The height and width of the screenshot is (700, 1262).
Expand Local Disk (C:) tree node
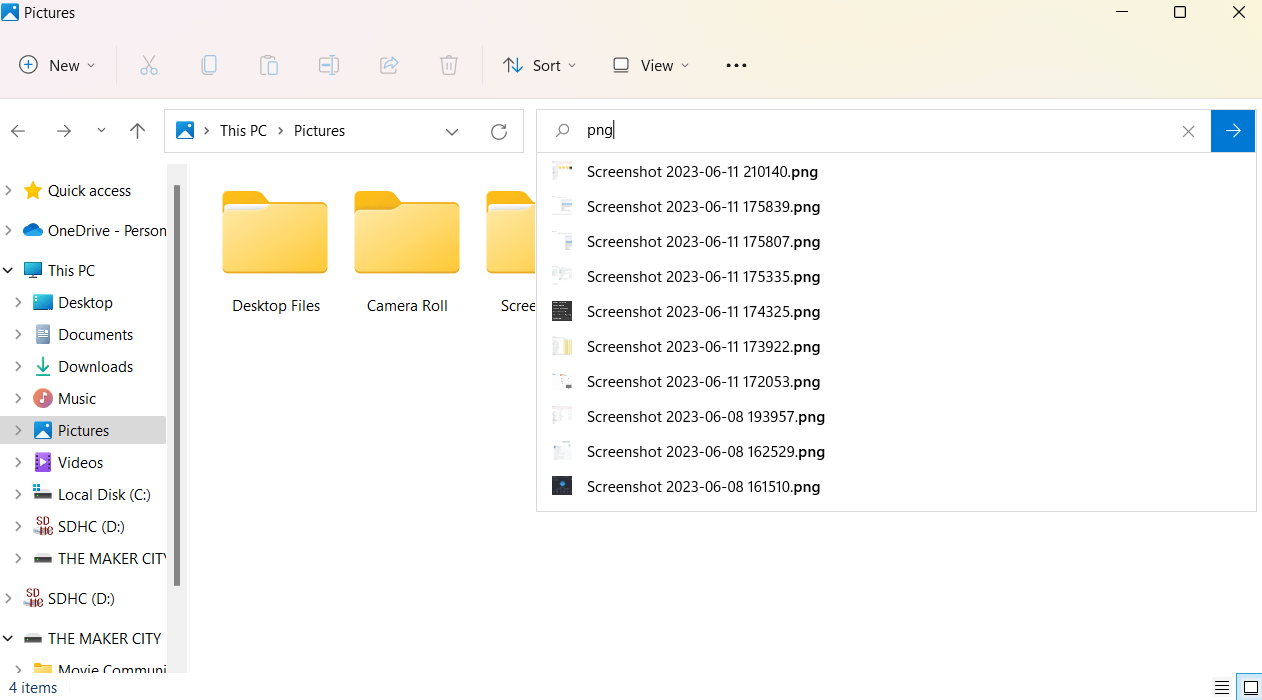[18, 494]
